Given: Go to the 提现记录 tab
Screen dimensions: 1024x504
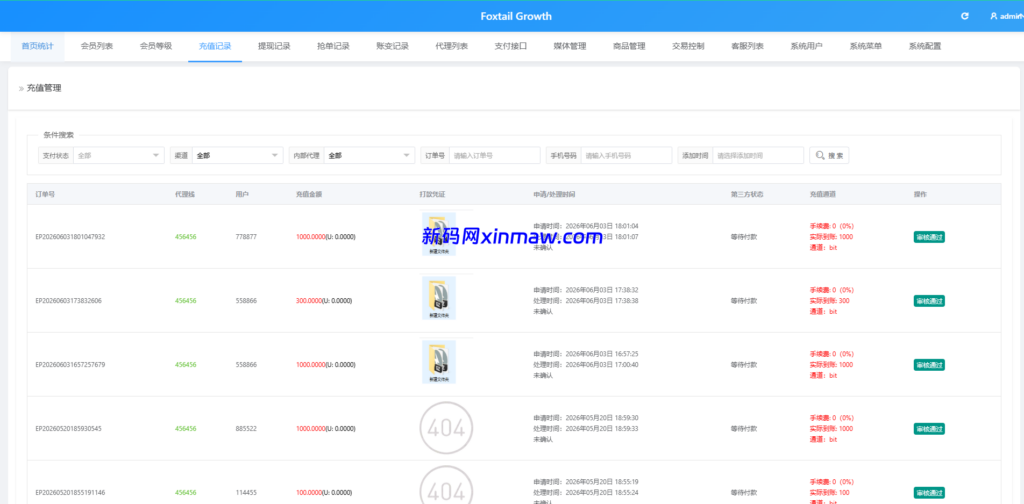Looking at the screenshot, I should point(274,46).
